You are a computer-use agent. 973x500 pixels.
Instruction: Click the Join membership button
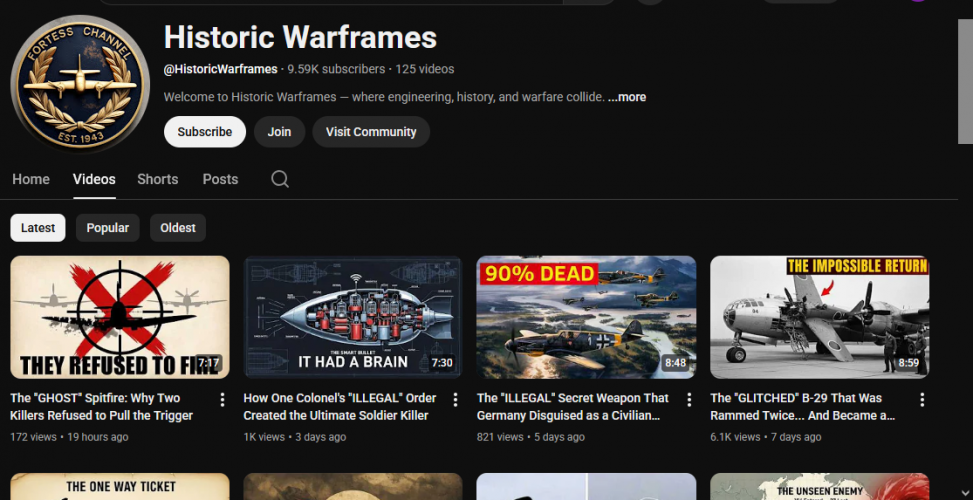tap(279, 132)
